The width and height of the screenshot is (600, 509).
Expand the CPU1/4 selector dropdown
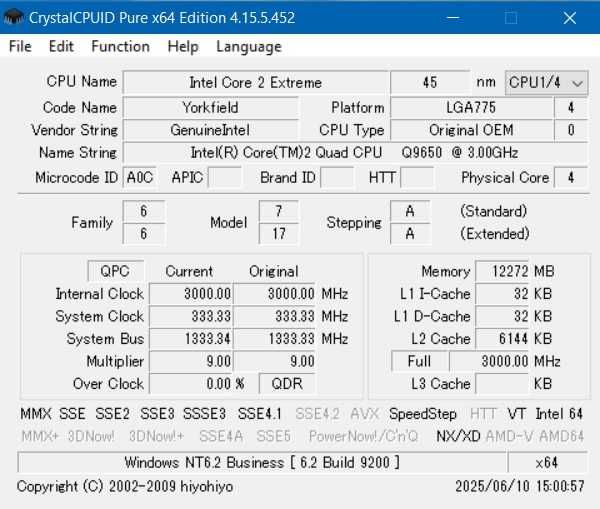(x=546, y=82)
